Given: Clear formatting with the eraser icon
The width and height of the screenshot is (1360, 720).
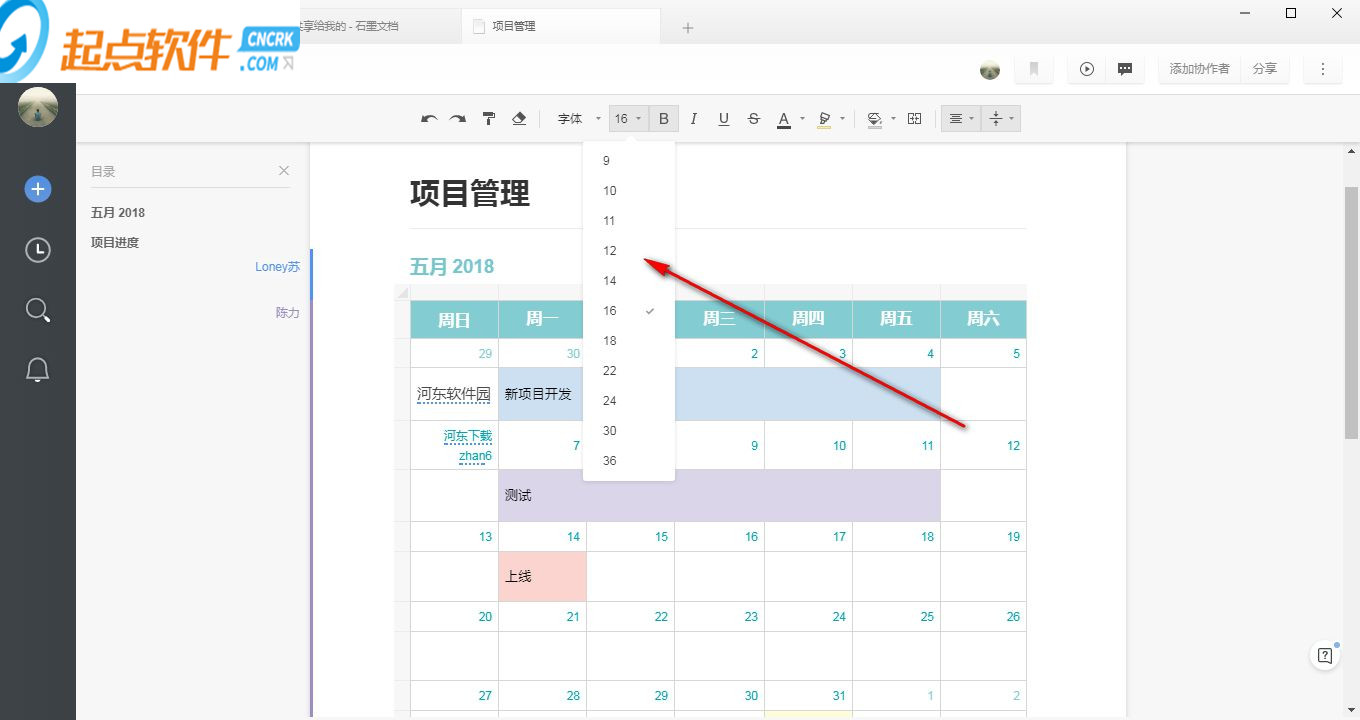Looking at the screenshot, I should (x=519, y=119).
